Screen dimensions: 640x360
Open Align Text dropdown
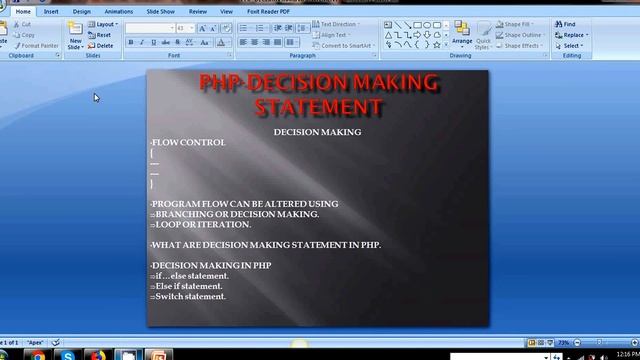click(332, 35)
